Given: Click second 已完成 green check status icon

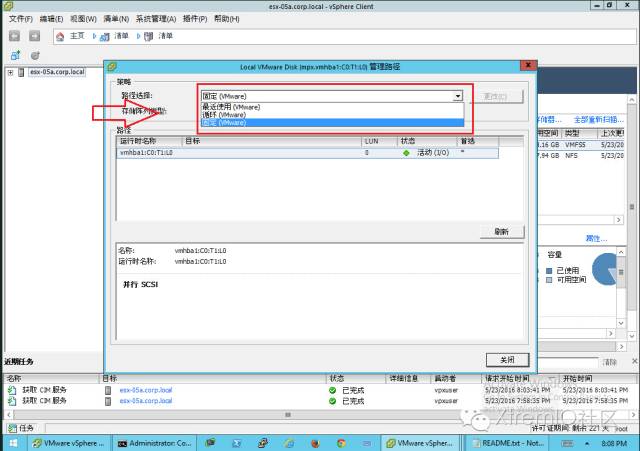Looking at the screenshot, I should click(x=333, y=401).
